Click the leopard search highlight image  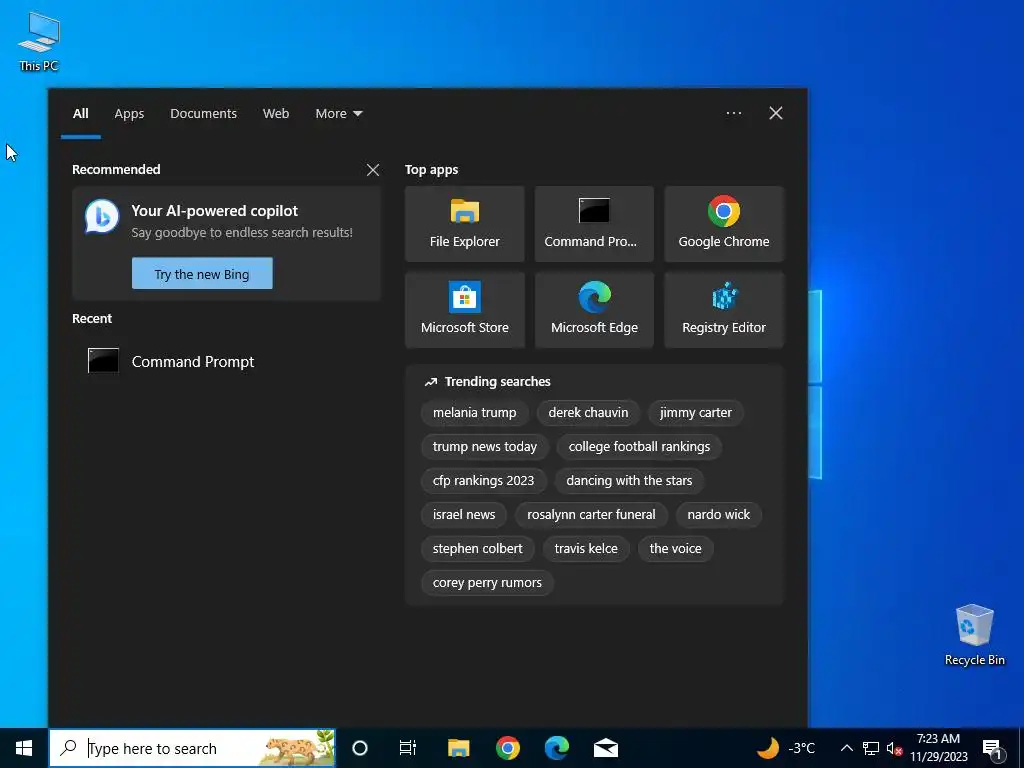pos(297,748)
